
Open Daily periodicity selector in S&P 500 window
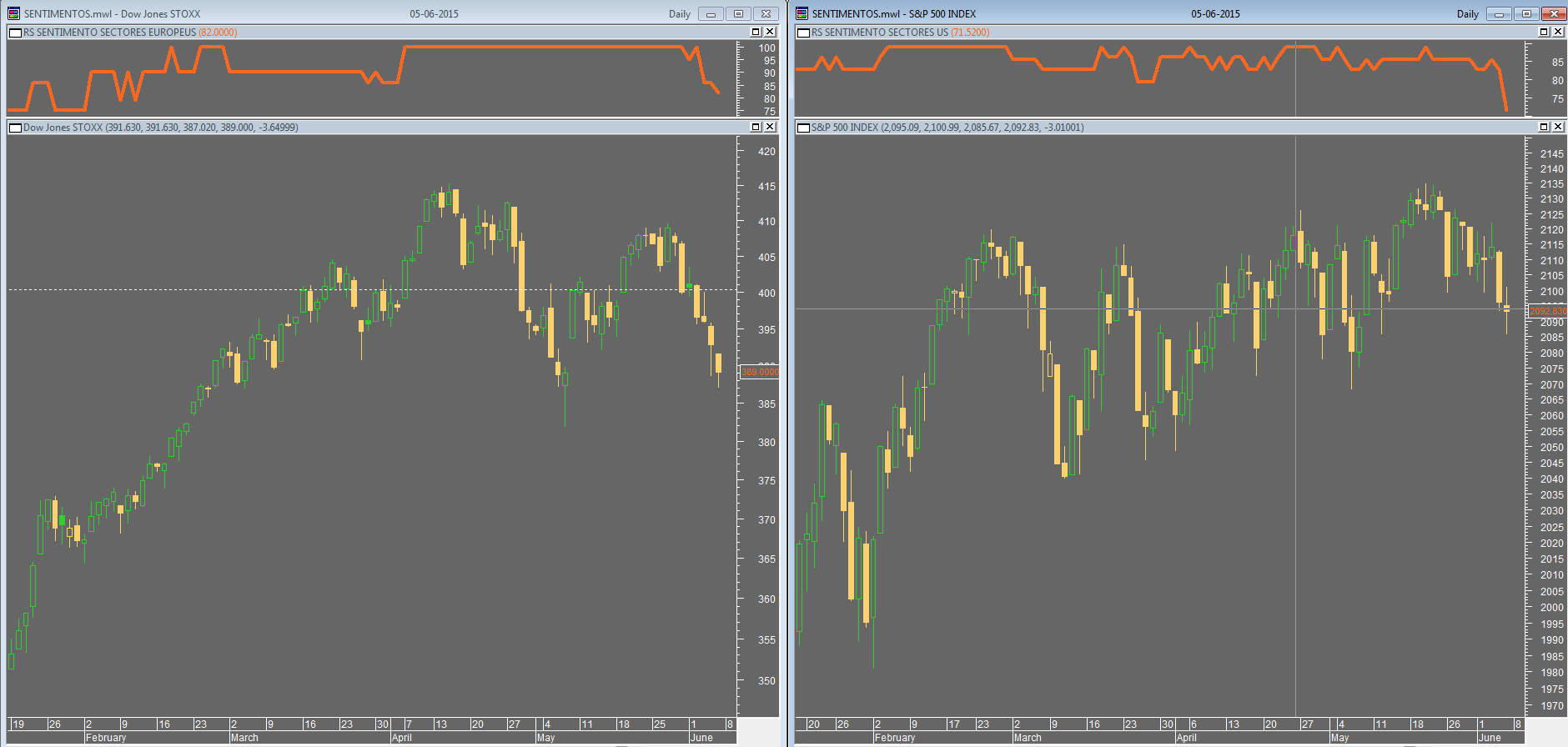(1467, 13)
